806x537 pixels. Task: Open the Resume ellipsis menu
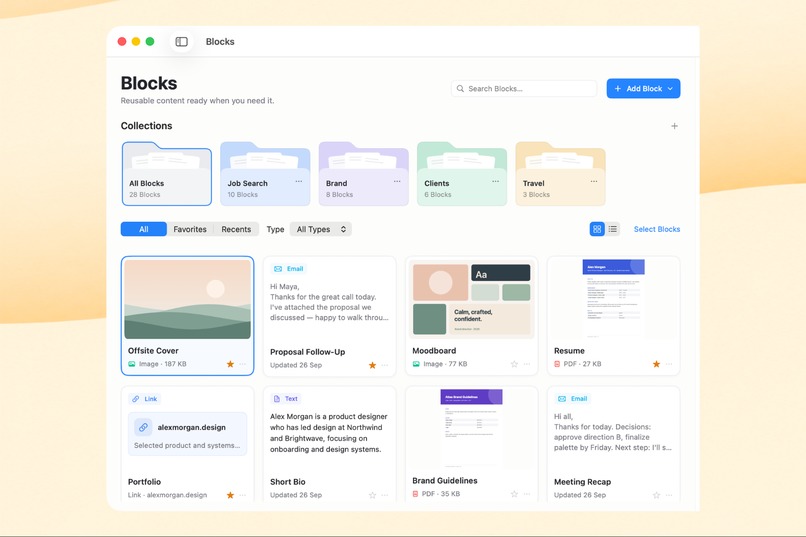click(669, 364)
